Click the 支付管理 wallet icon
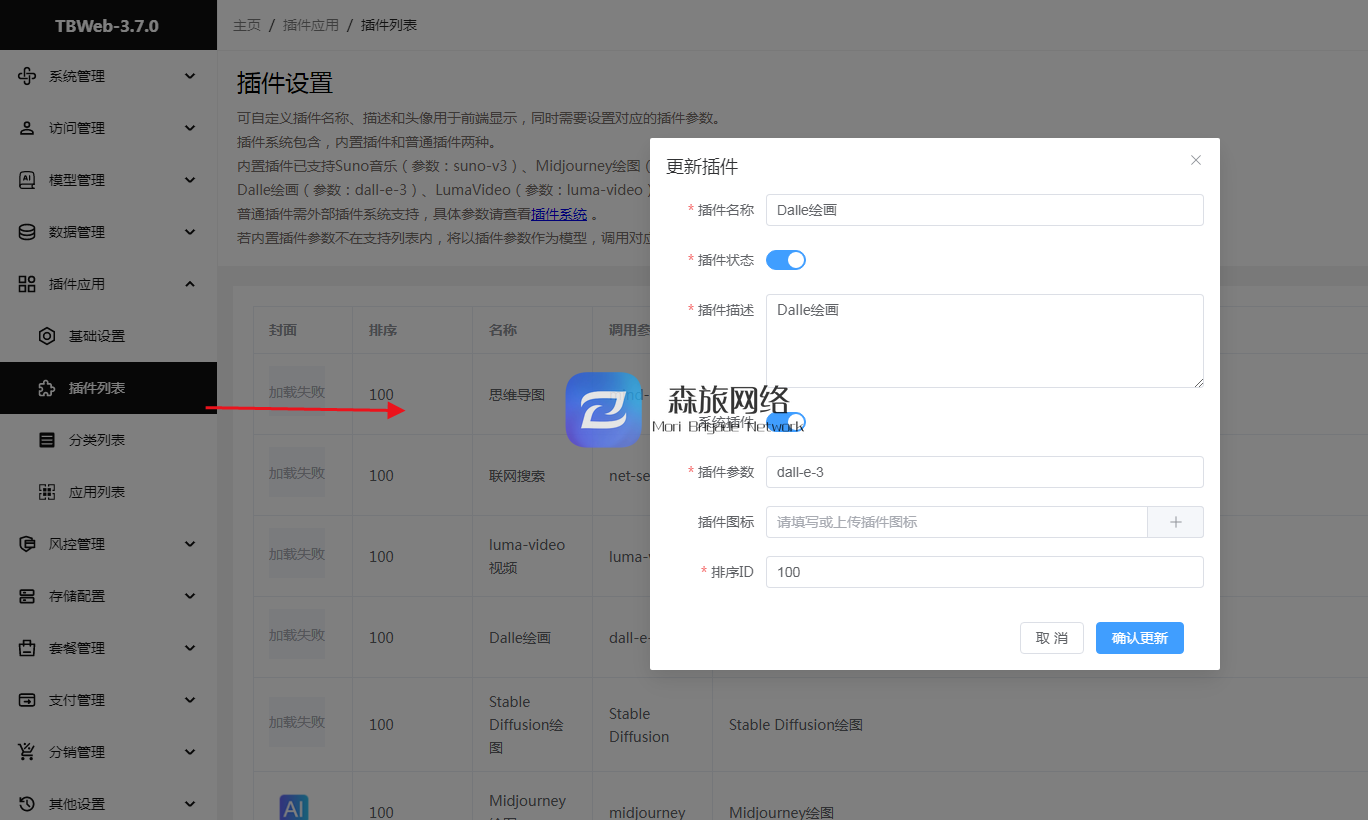 pos(28,700)
